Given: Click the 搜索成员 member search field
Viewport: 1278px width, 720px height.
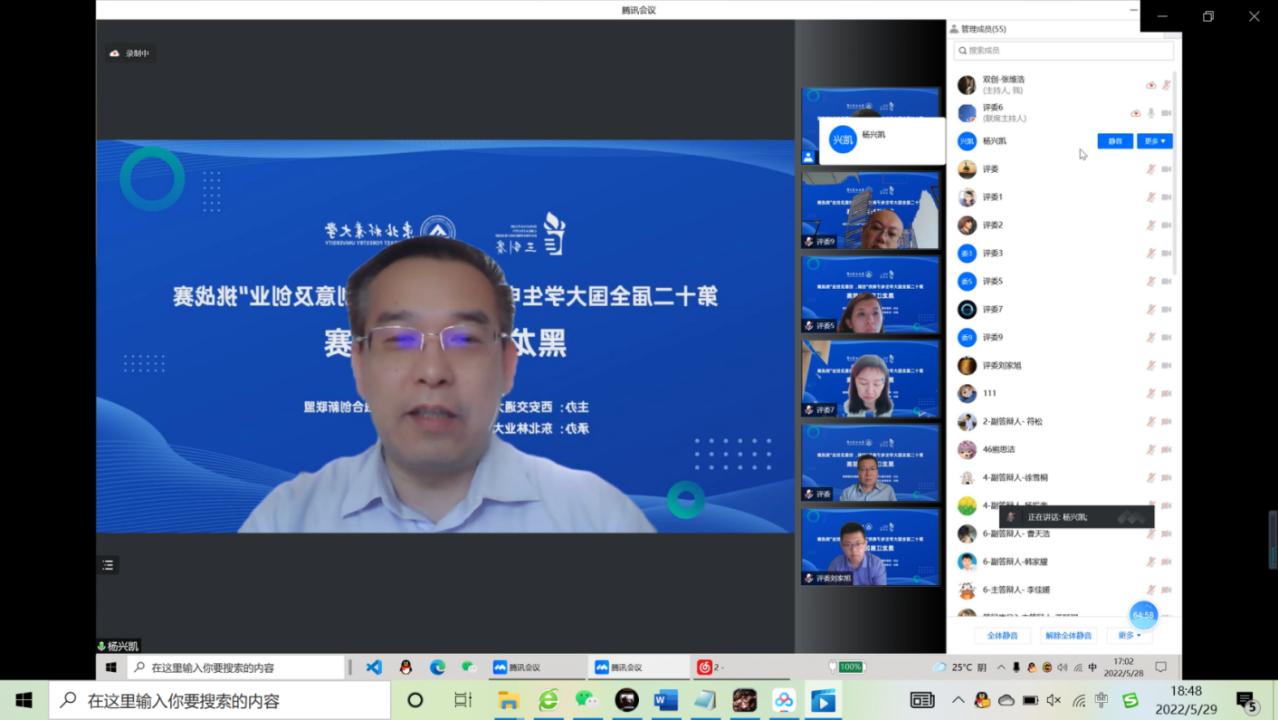Looking at the screenshot, I should coord(1065,50).
